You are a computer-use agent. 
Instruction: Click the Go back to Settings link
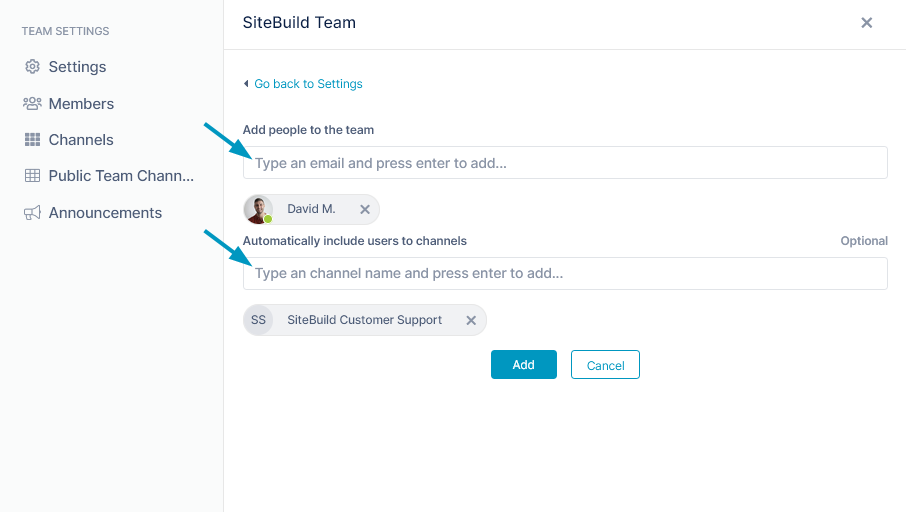tap(308, 84)
